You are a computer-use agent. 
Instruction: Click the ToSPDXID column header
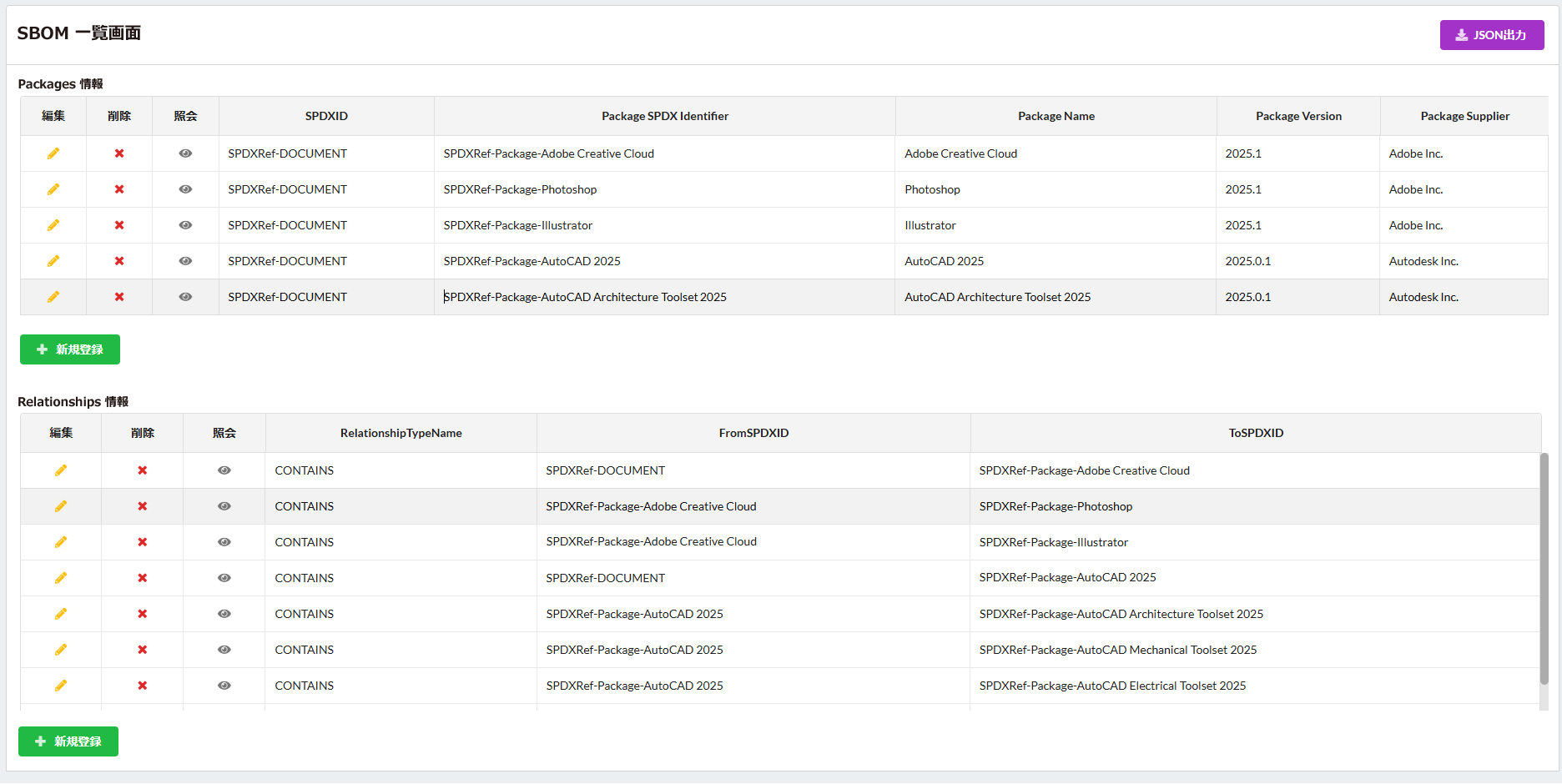click(1256, 433)
